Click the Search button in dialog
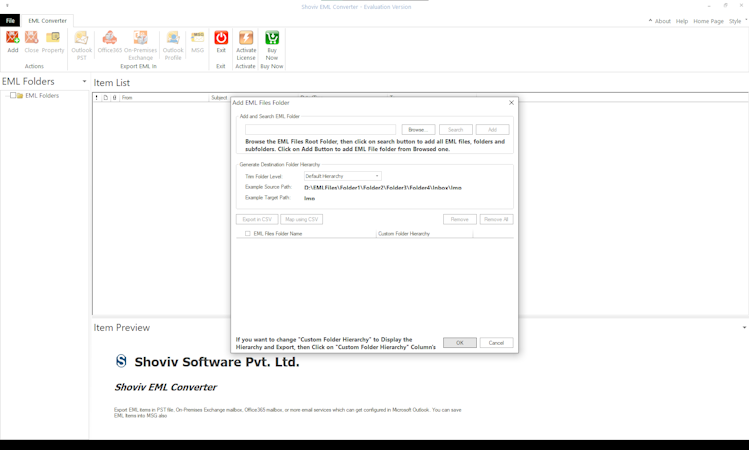Screen dimensions: 749x450 (456, 129)
